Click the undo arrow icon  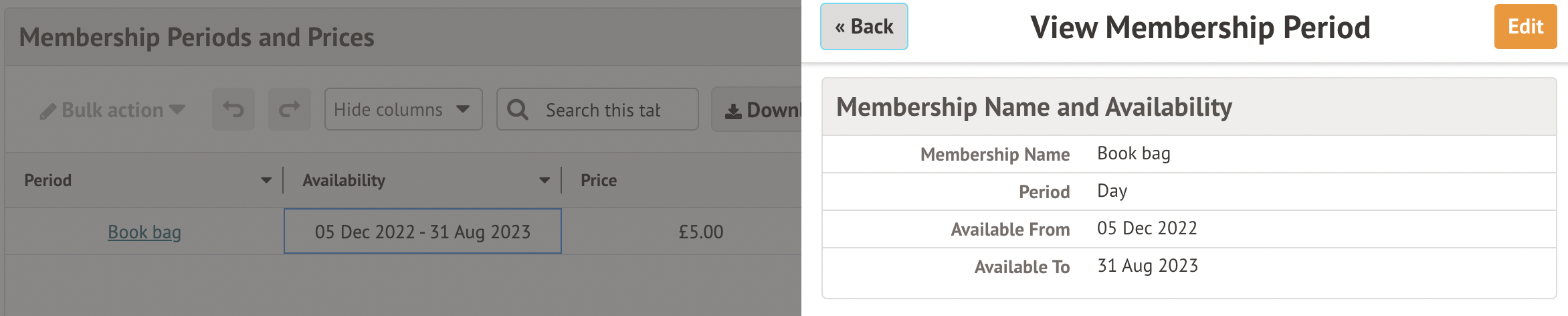(233, 109)
